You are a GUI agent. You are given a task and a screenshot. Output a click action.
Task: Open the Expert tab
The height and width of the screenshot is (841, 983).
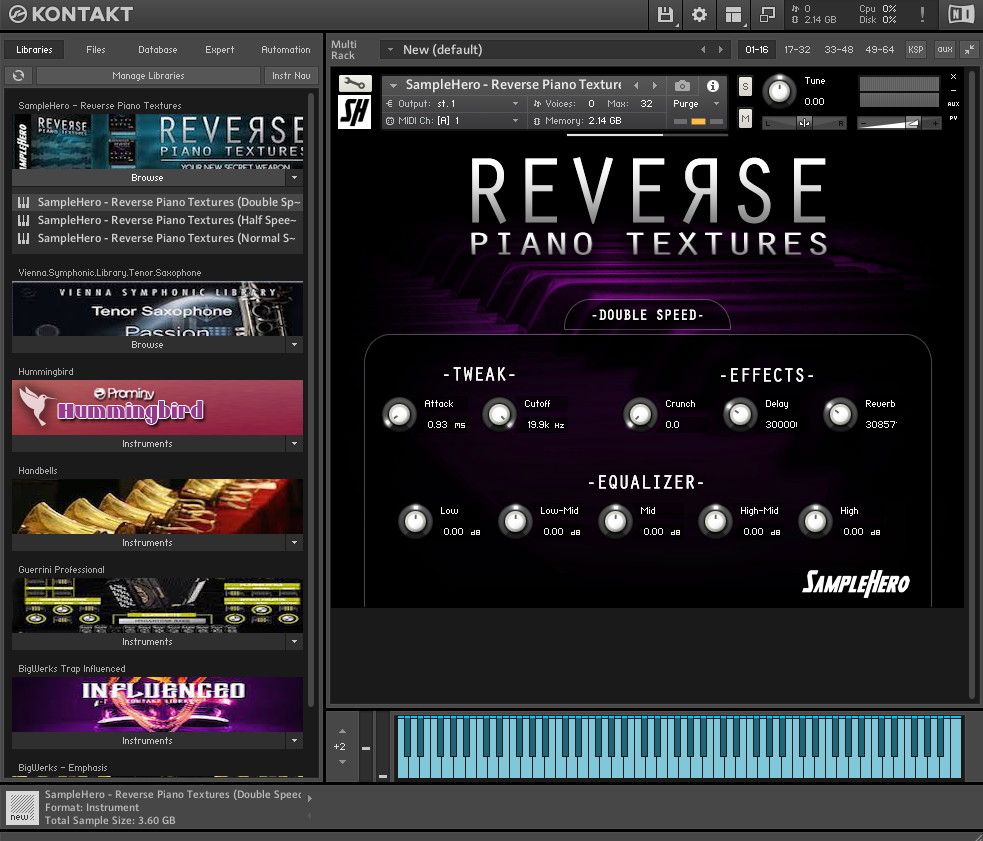[x=219, y=50]
